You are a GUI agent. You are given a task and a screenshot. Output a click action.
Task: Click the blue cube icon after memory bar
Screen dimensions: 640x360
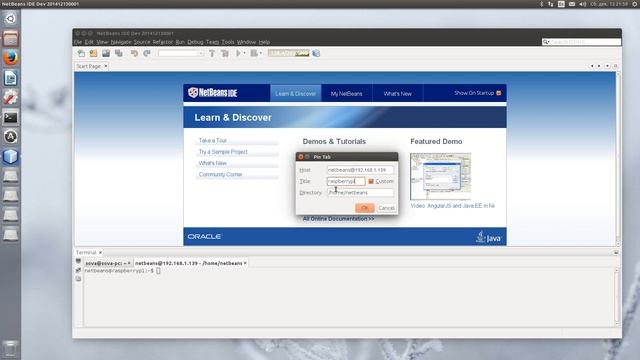point(316,53)
